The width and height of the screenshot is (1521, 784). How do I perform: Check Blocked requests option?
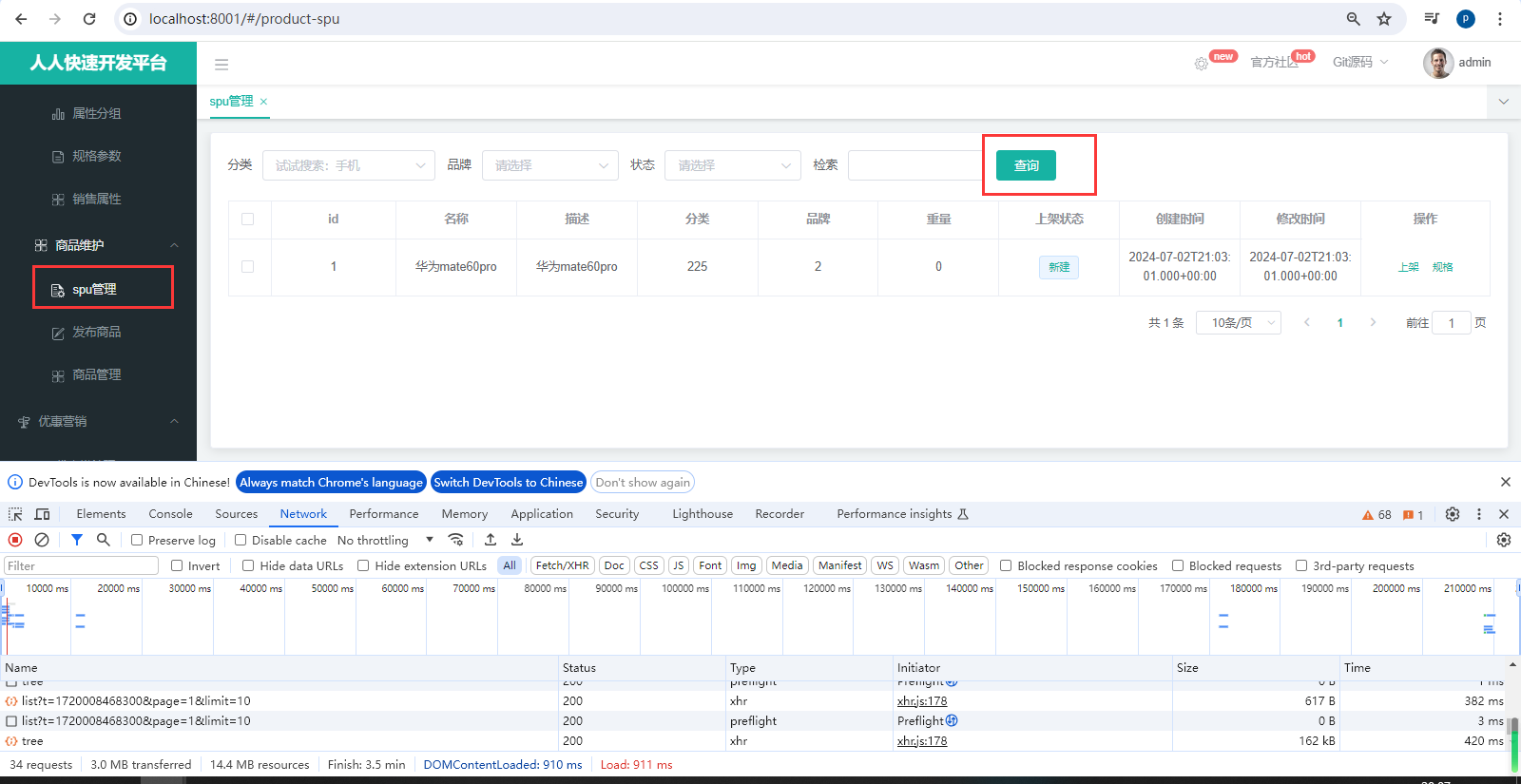(1178, 565)
